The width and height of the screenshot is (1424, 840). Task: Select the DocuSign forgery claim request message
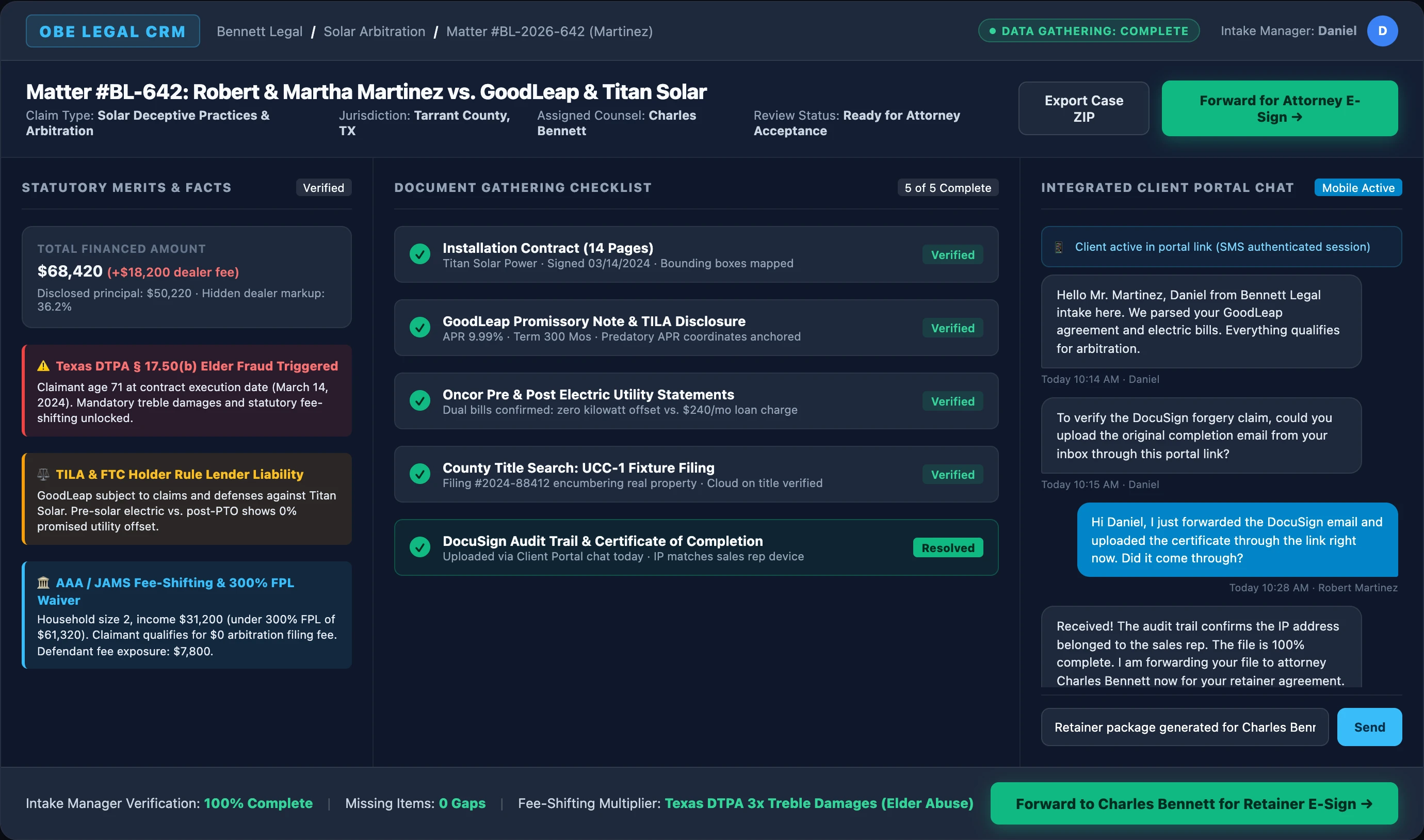pos(1201,435)
